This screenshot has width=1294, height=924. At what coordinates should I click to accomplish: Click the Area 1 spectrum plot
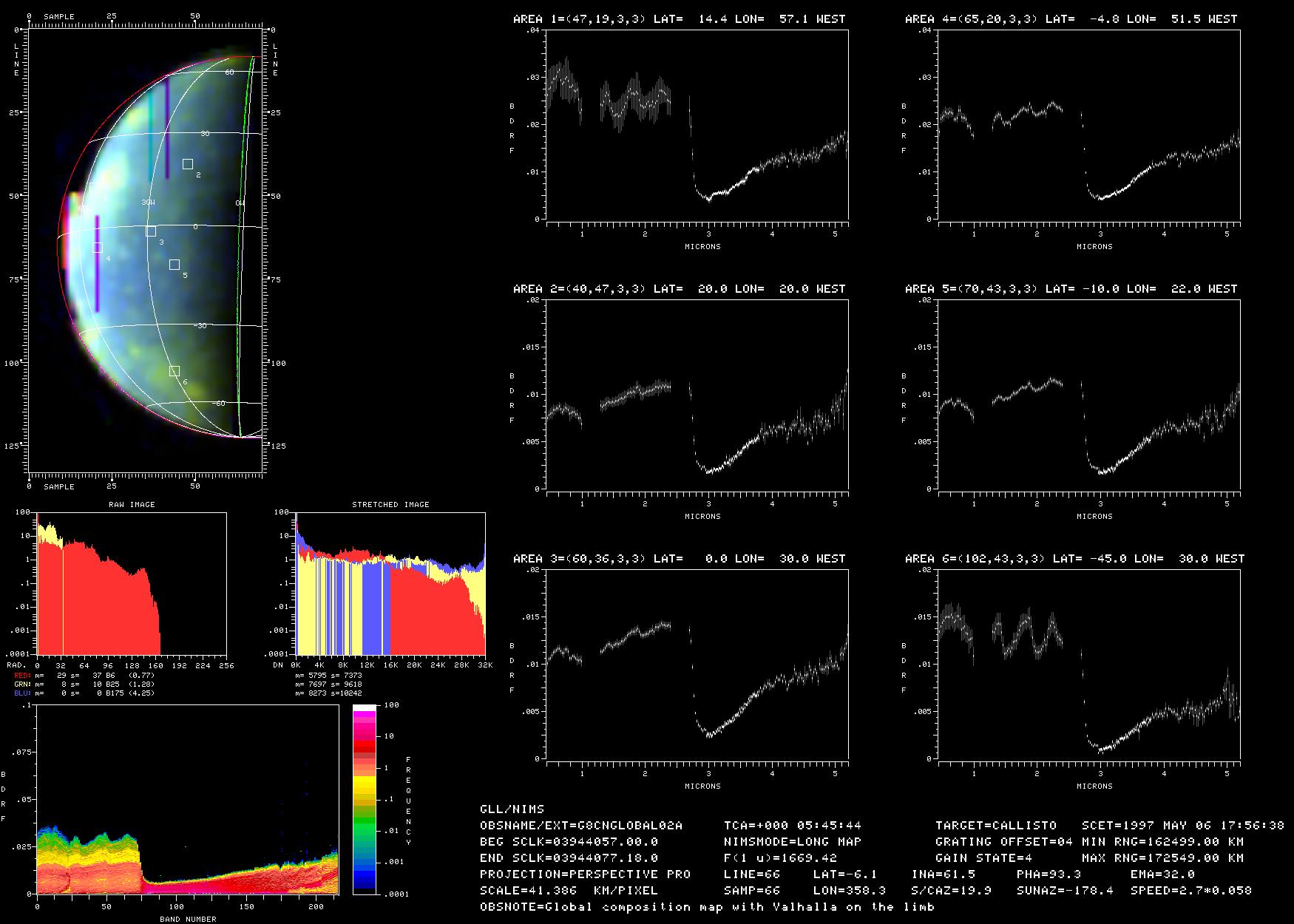pyautogui.click(x=697, y=126)
